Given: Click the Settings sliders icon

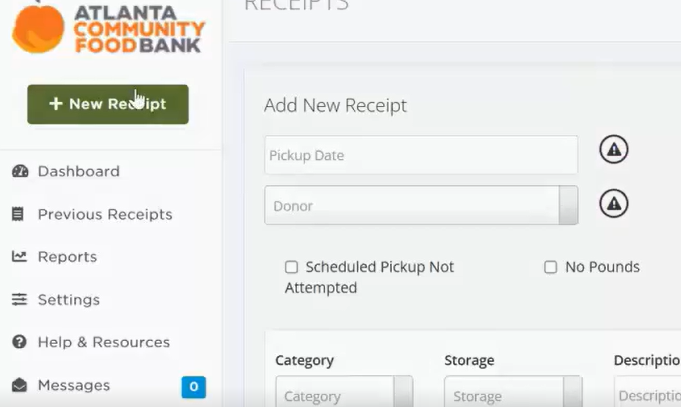Looking at the screenshot, I should point(19,300).
